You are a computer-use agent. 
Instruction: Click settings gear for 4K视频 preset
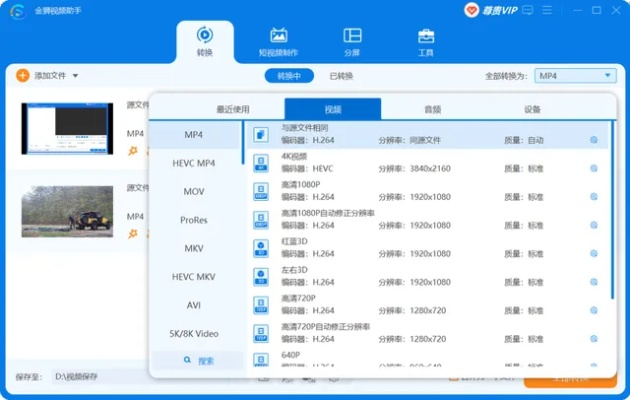coord(594,169)
